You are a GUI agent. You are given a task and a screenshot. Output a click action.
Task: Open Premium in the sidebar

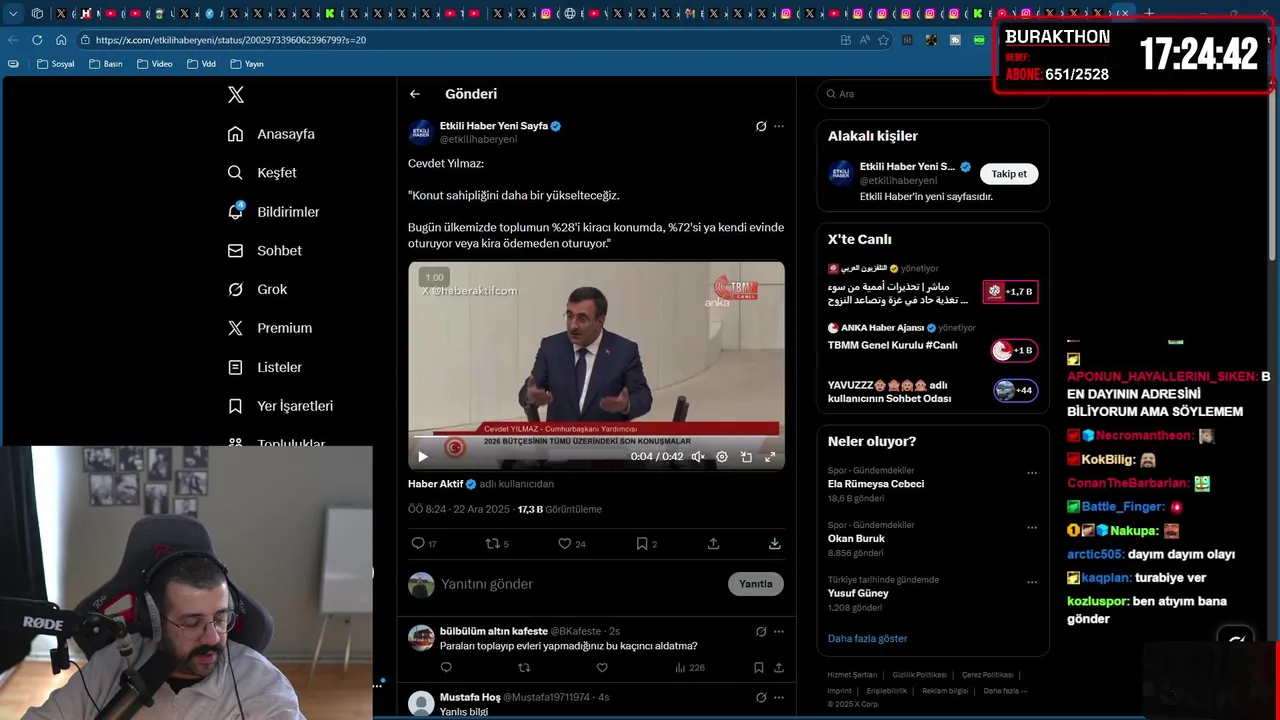pos(270,328)
